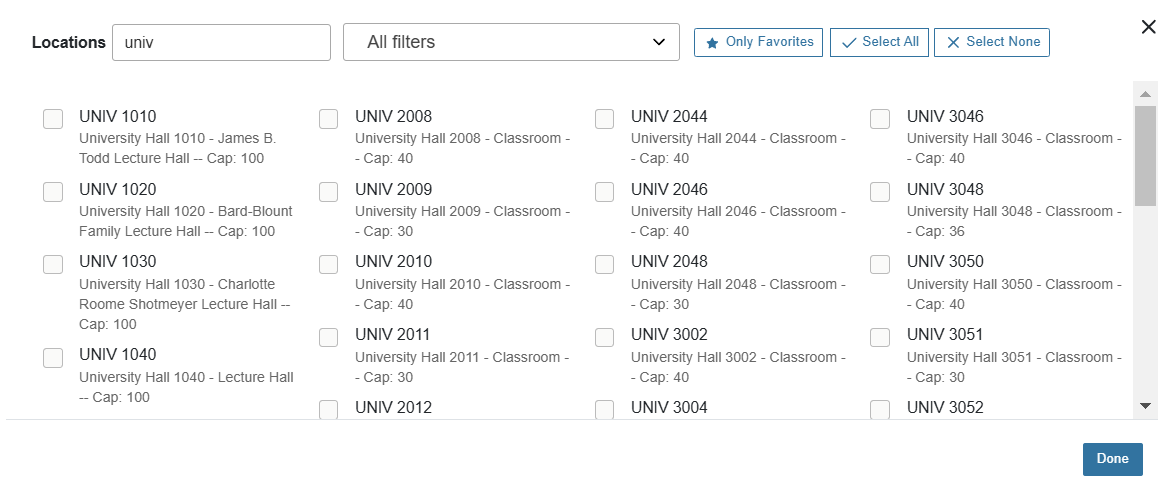The width and height of the screenshot is (1173, 499).
Task: Check the UNIV 3046 checkbox
Action: [x=880, y=119]
